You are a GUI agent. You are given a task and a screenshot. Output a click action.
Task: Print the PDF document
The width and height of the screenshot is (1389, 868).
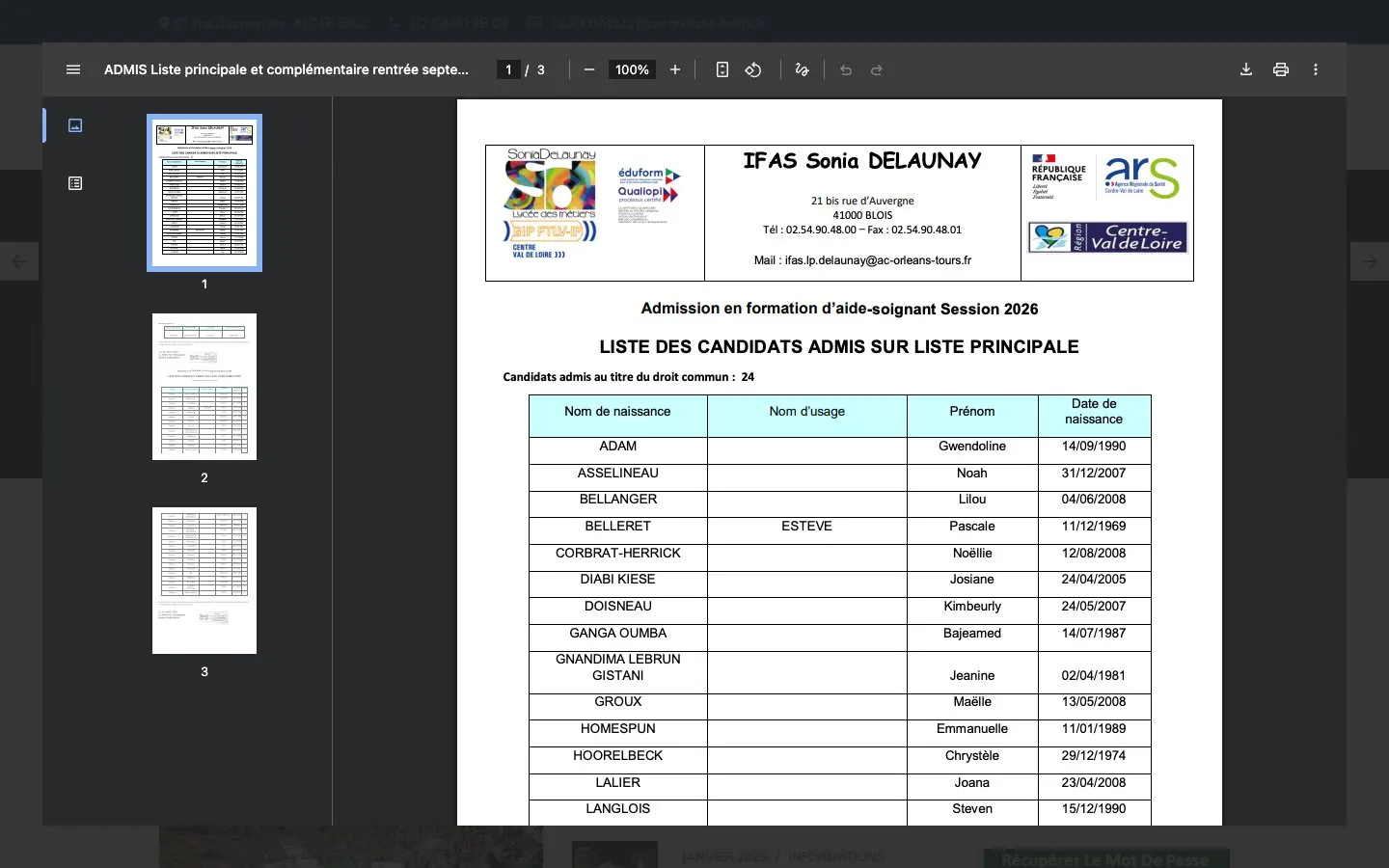click(1281, 69)
